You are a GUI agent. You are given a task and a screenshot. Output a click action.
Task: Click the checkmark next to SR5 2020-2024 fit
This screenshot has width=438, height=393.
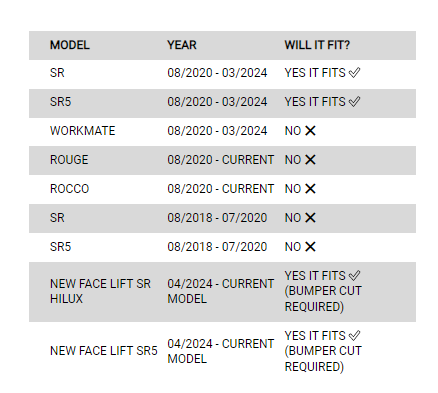(354, 102)
